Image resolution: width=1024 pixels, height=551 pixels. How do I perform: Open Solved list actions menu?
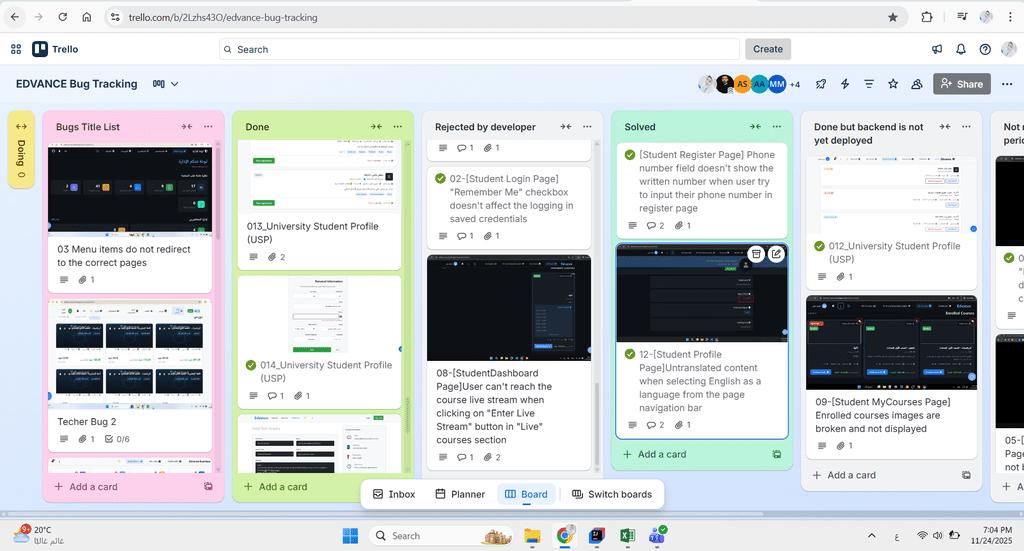pyautogui.click(x=776, y=127)
